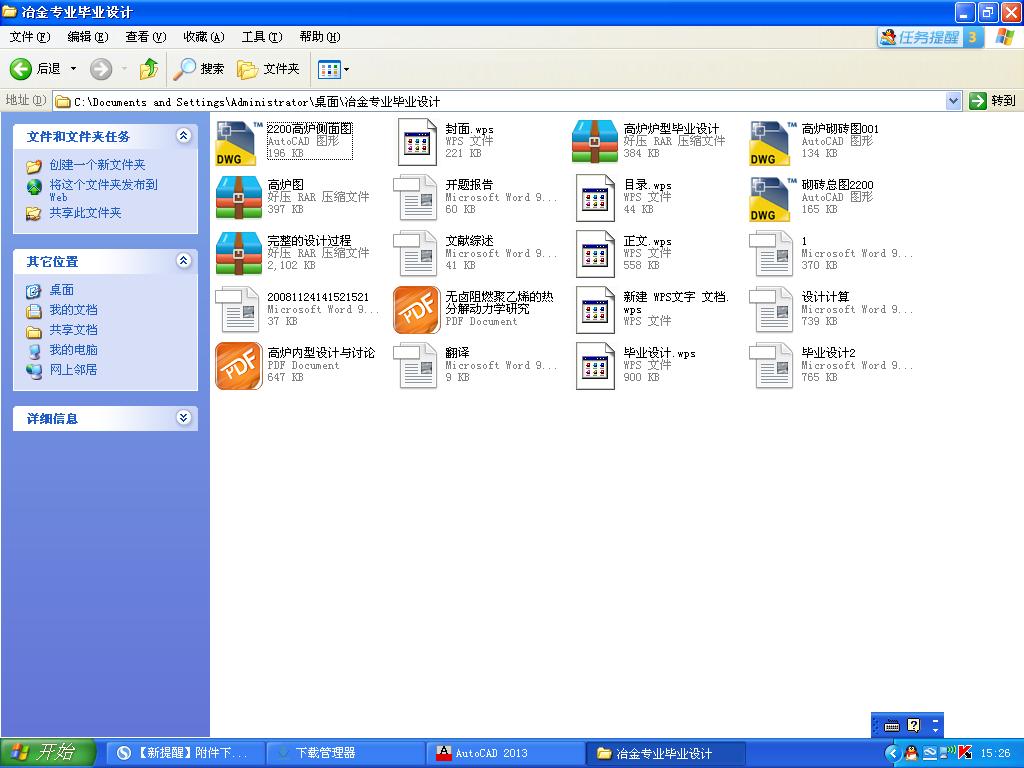
Task: Click into the address bar path field
Action: [500, 101]
